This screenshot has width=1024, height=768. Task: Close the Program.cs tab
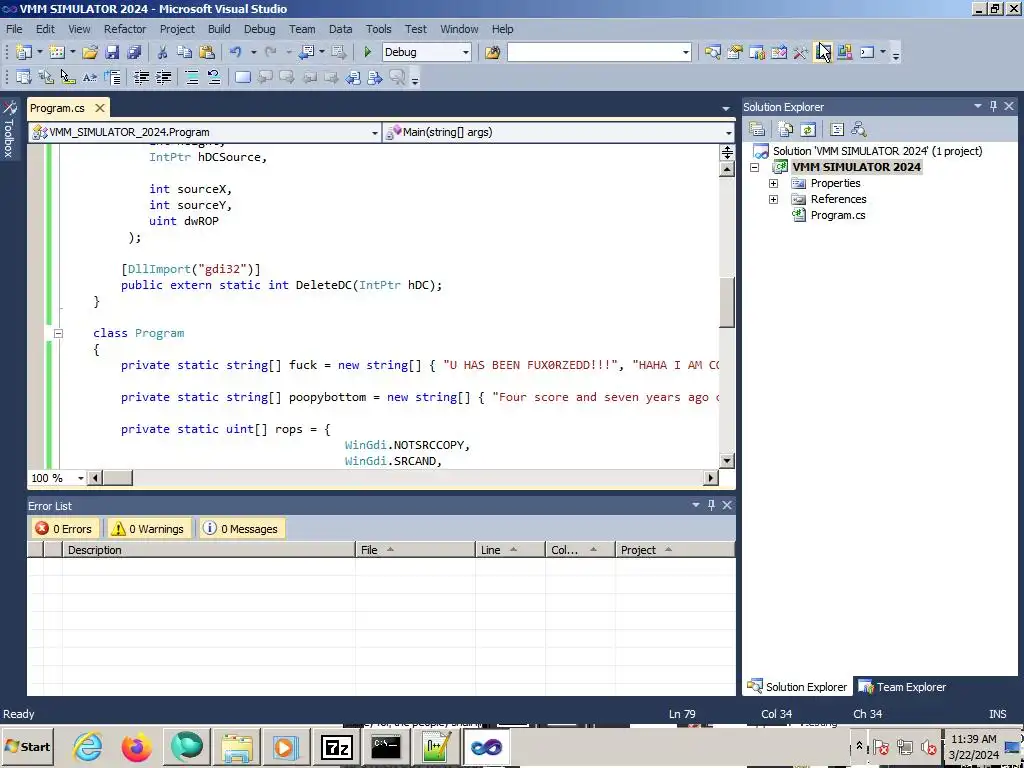tap(99, 108)
